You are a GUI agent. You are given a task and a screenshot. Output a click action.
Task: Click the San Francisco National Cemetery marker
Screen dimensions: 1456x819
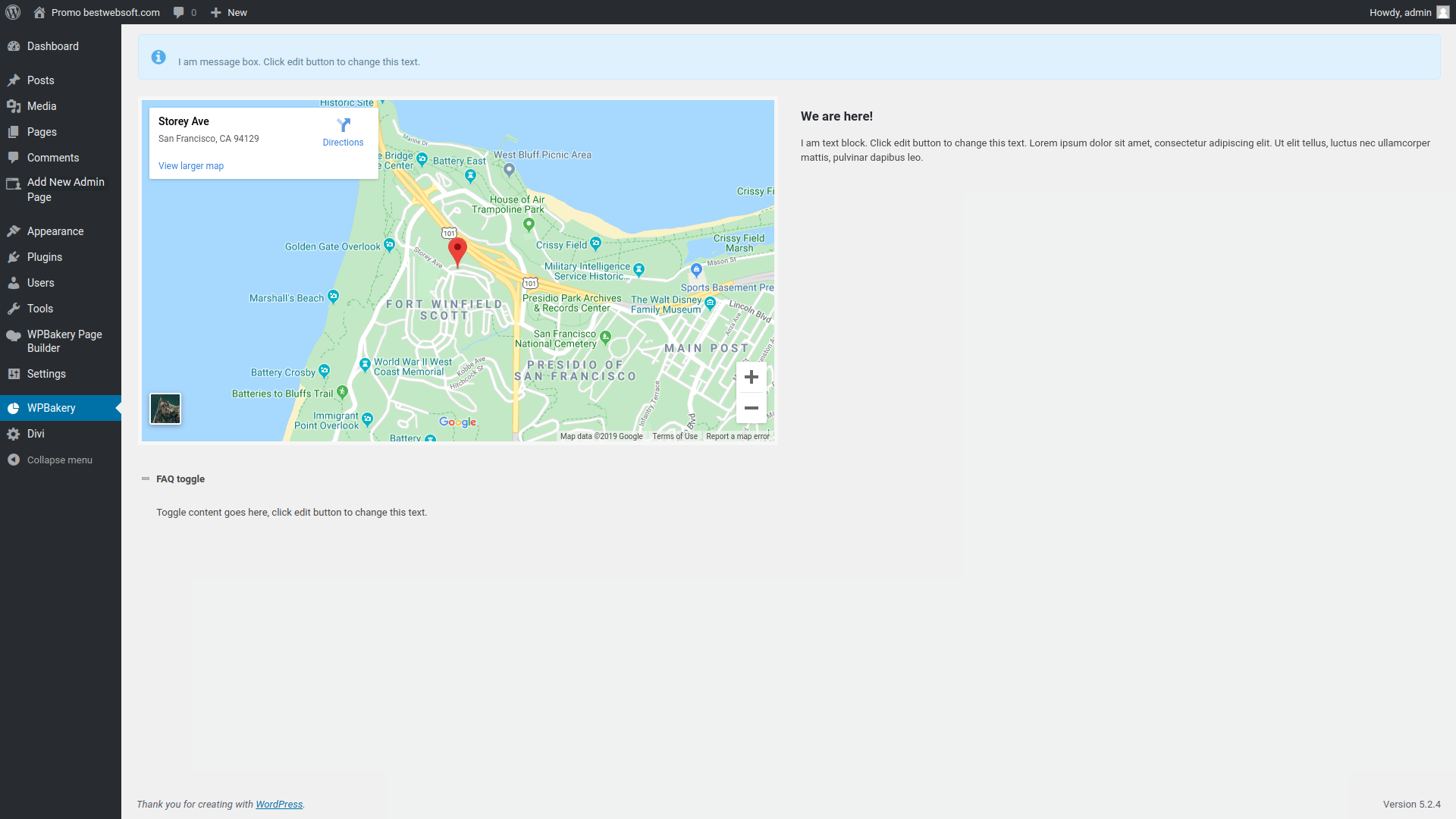(605, 337)
